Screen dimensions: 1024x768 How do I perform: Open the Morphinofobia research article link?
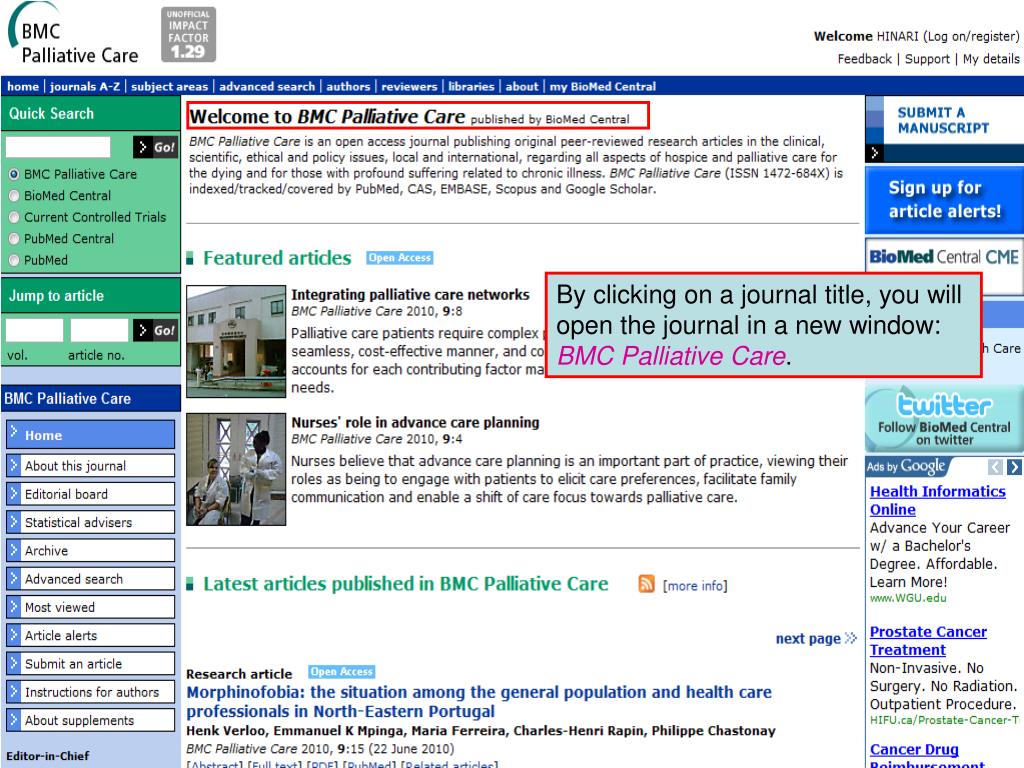(x=479, y=701)
